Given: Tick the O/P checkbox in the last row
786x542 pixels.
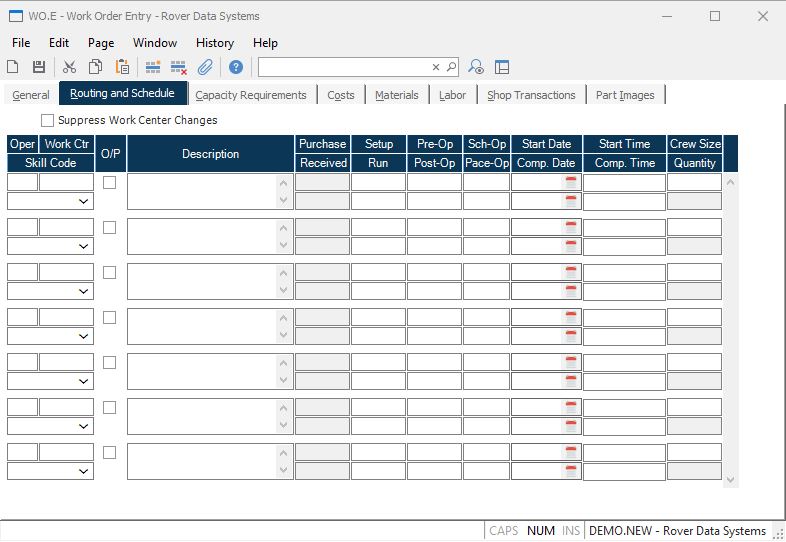Looking at the screenshot, I should 110,452.
